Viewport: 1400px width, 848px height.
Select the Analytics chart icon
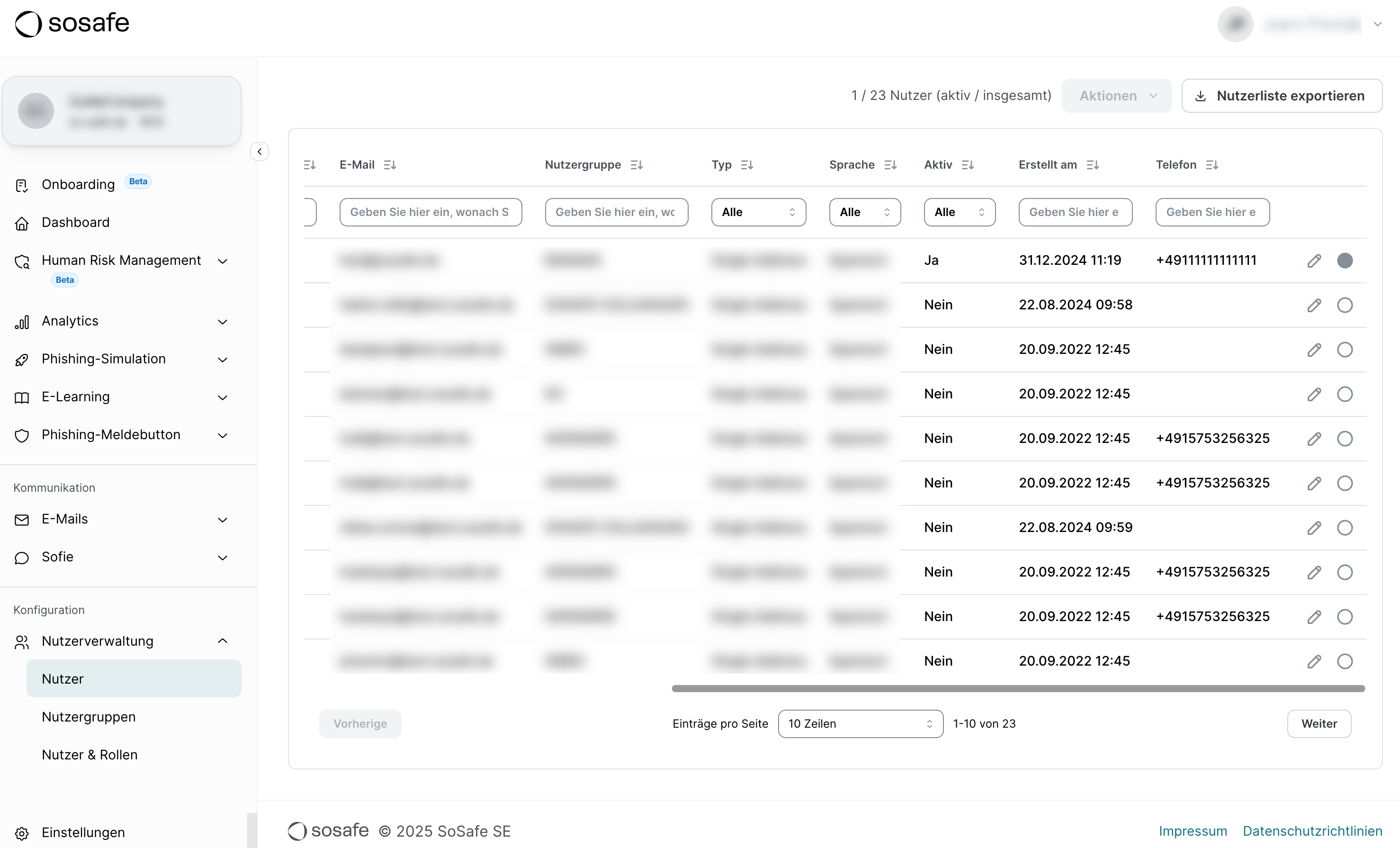point(22,322)
